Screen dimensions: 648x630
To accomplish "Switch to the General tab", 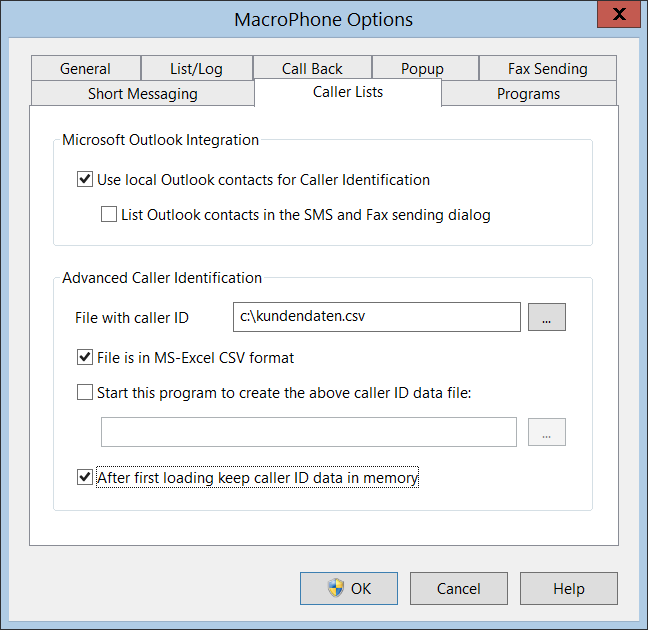I will [x=85, y=69].
